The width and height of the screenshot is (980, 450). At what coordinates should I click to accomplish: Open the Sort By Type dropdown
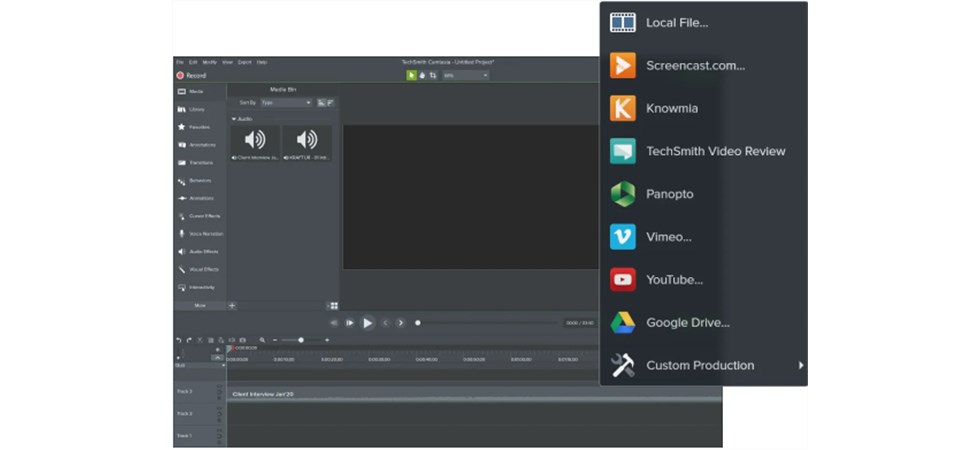point(286,102)
